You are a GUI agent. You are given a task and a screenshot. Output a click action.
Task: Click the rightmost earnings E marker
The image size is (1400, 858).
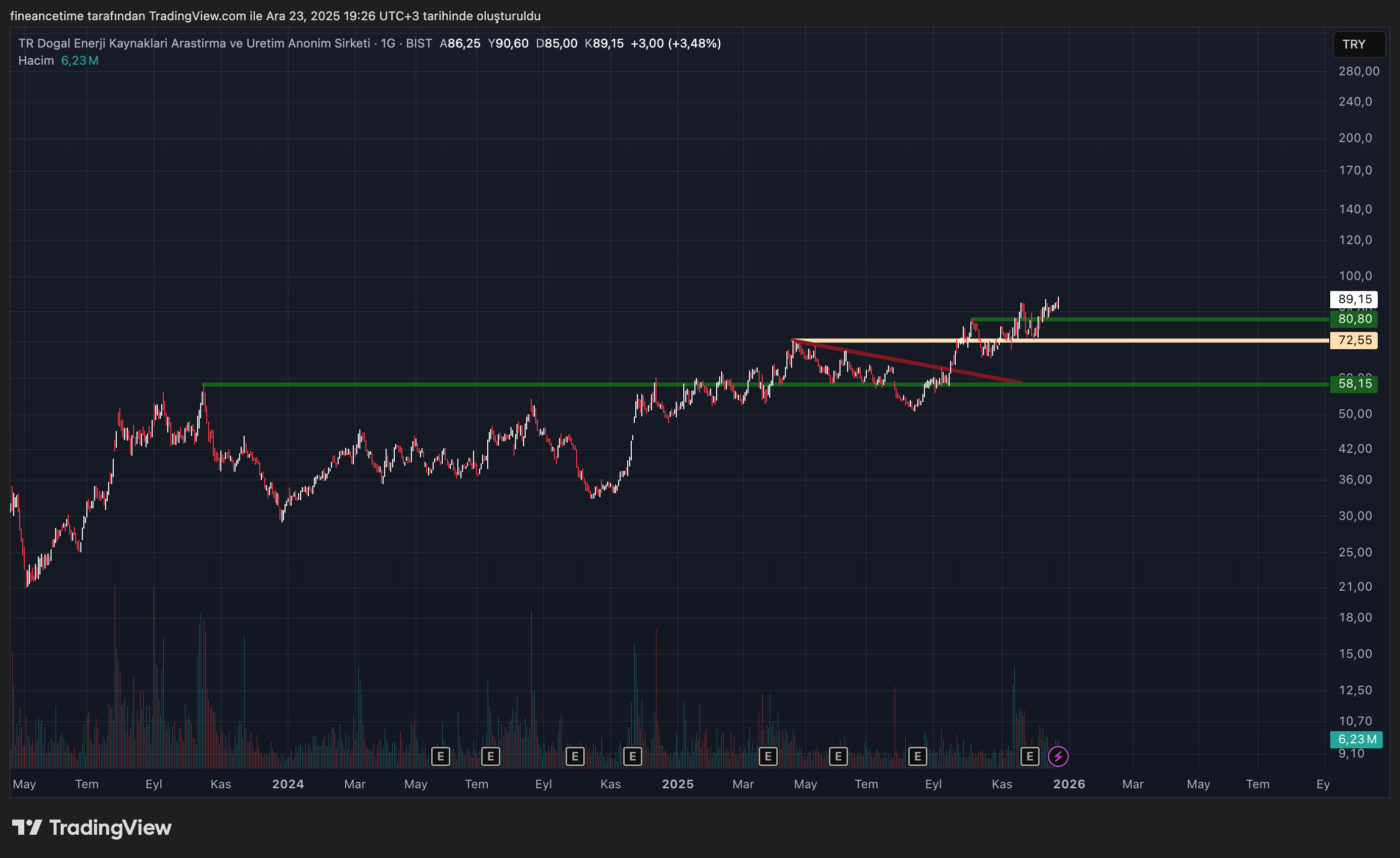1030,756
